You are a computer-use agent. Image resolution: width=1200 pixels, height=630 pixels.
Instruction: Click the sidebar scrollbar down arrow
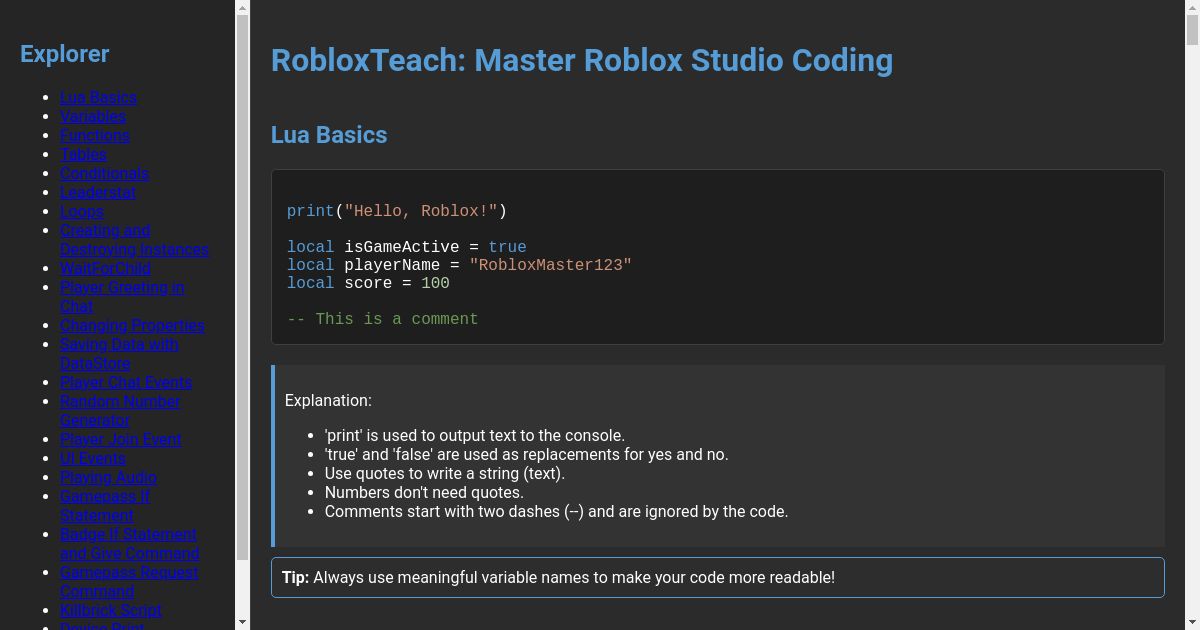click(x=242, y=622)
